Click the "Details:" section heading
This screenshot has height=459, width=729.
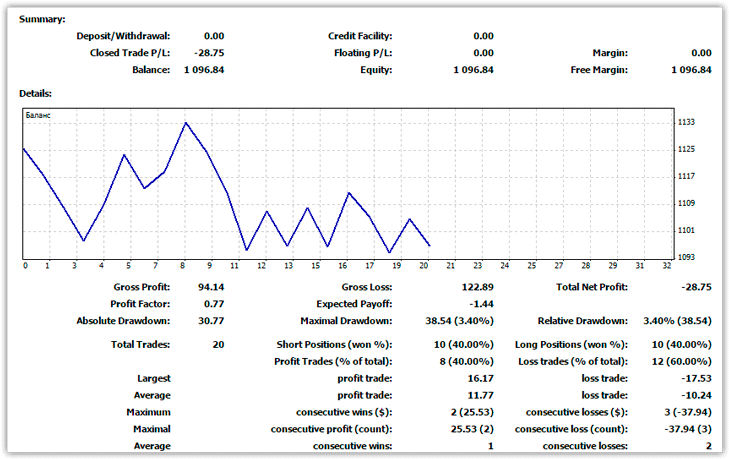point(36,93)
